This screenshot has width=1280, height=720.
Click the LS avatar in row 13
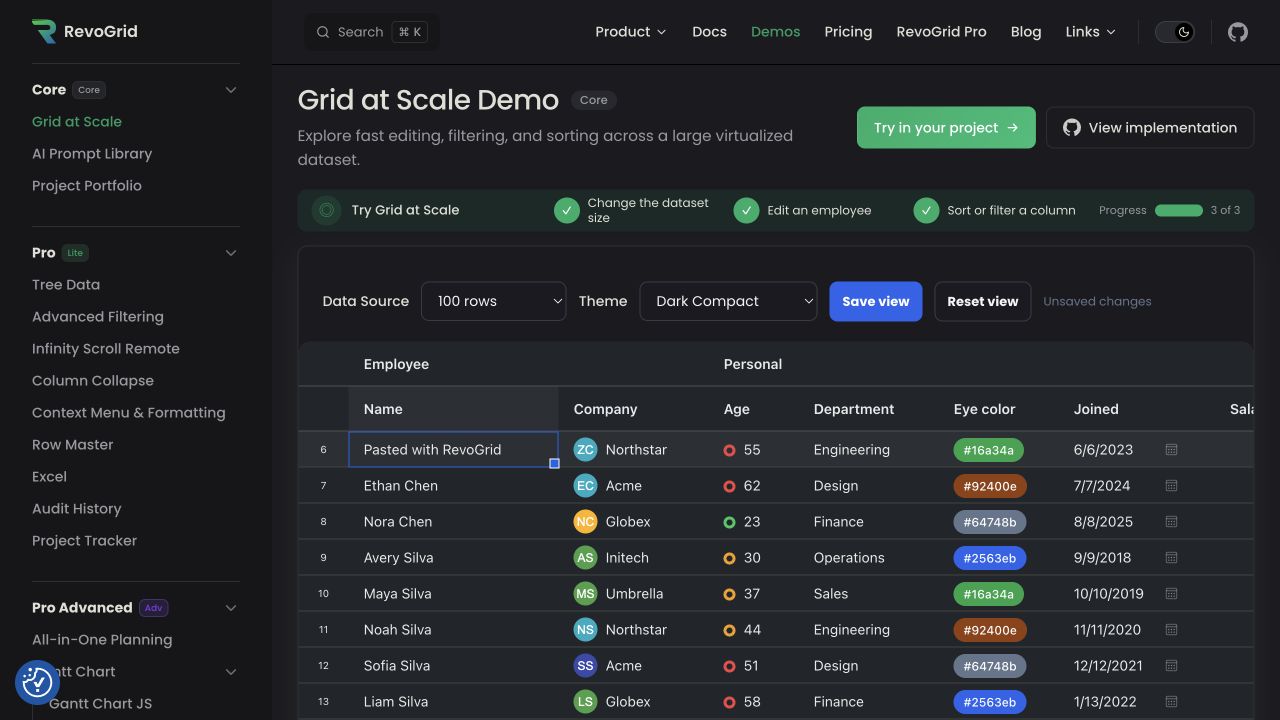pos(585,702)
